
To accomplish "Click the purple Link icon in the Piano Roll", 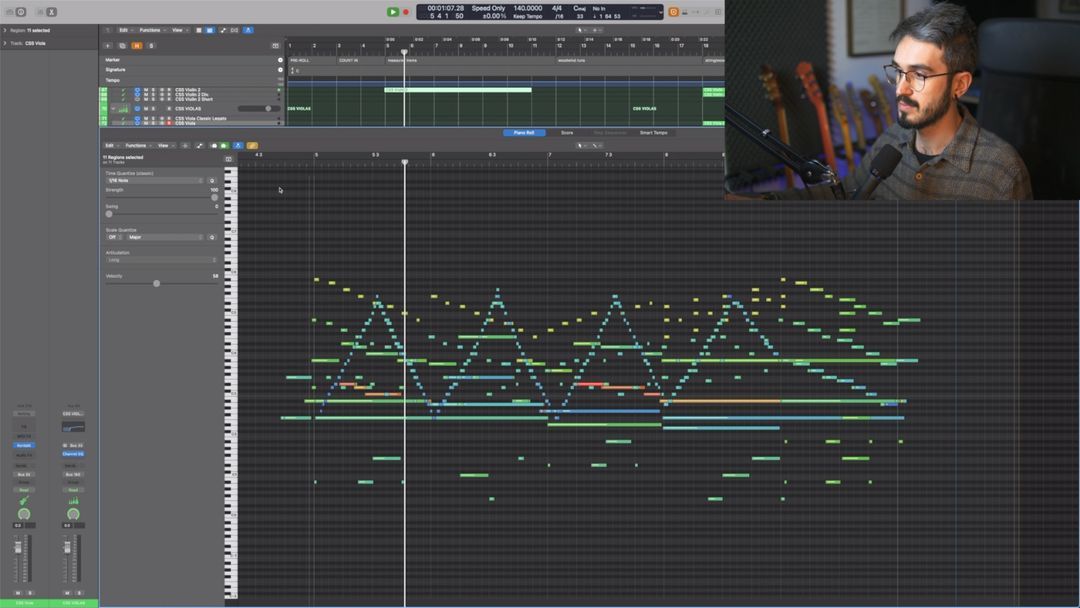I will click(x=237, y=145).
